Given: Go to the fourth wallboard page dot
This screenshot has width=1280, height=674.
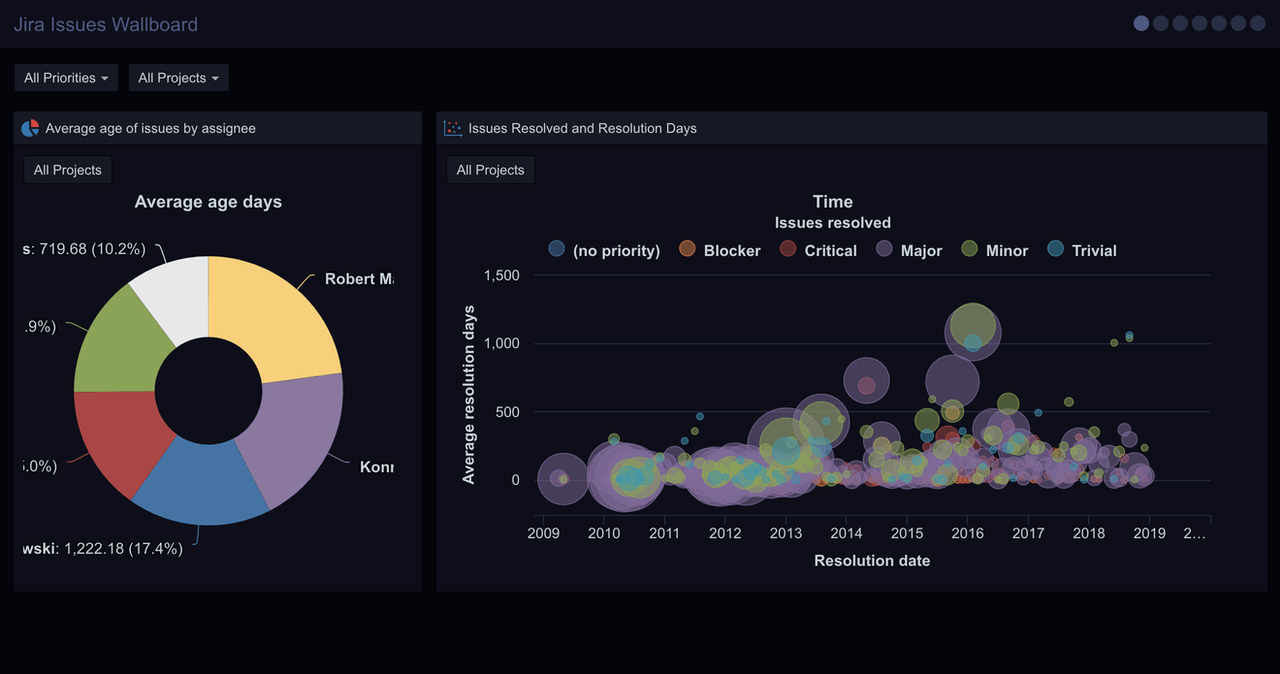Looking at the screenshot, I should 1200,23.
